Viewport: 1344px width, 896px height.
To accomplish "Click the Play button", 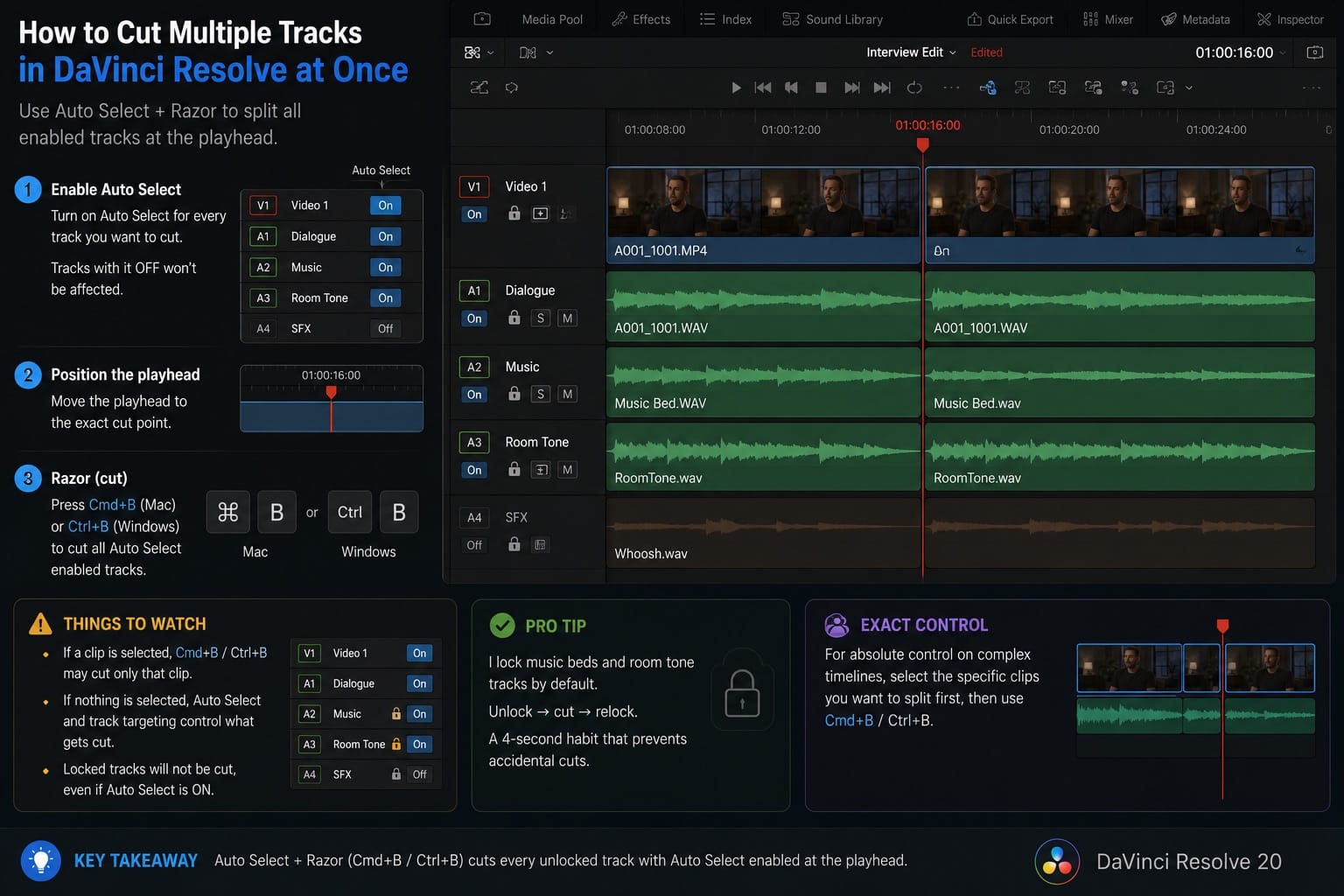I will 736,87.
